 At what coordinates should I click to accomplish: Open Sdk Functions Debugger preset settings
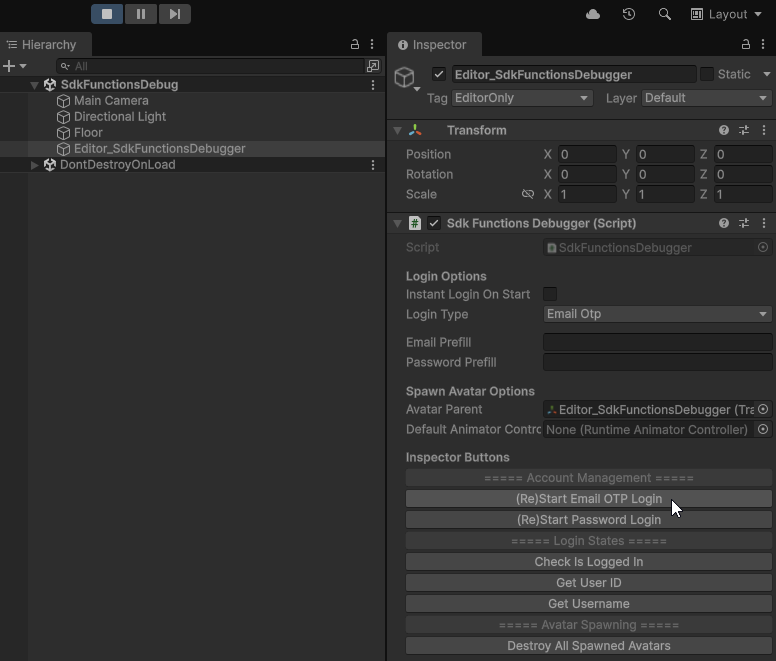744,223
